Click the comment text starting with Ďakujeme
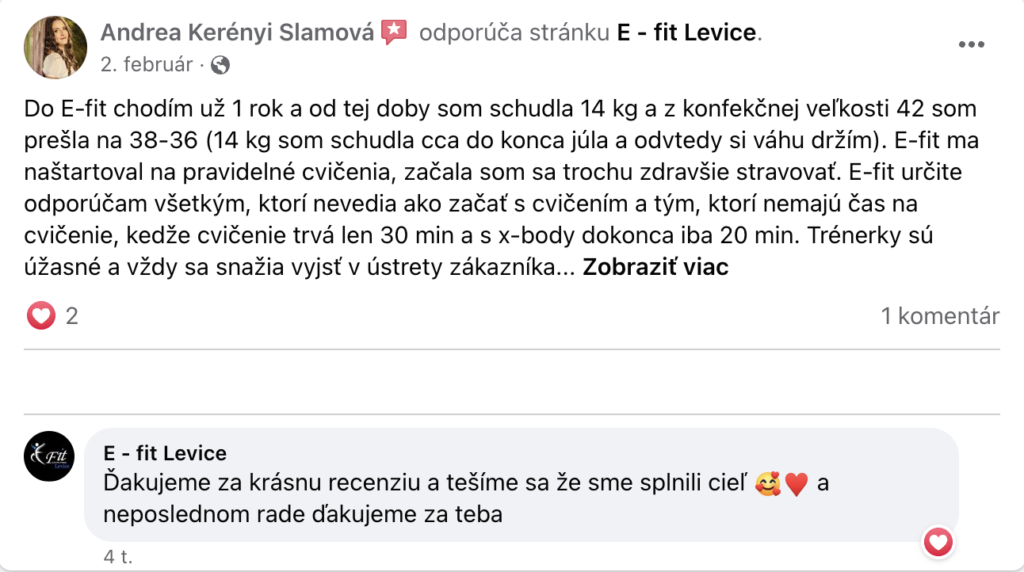Screen dimensions: 1024x572 (430, 484)
